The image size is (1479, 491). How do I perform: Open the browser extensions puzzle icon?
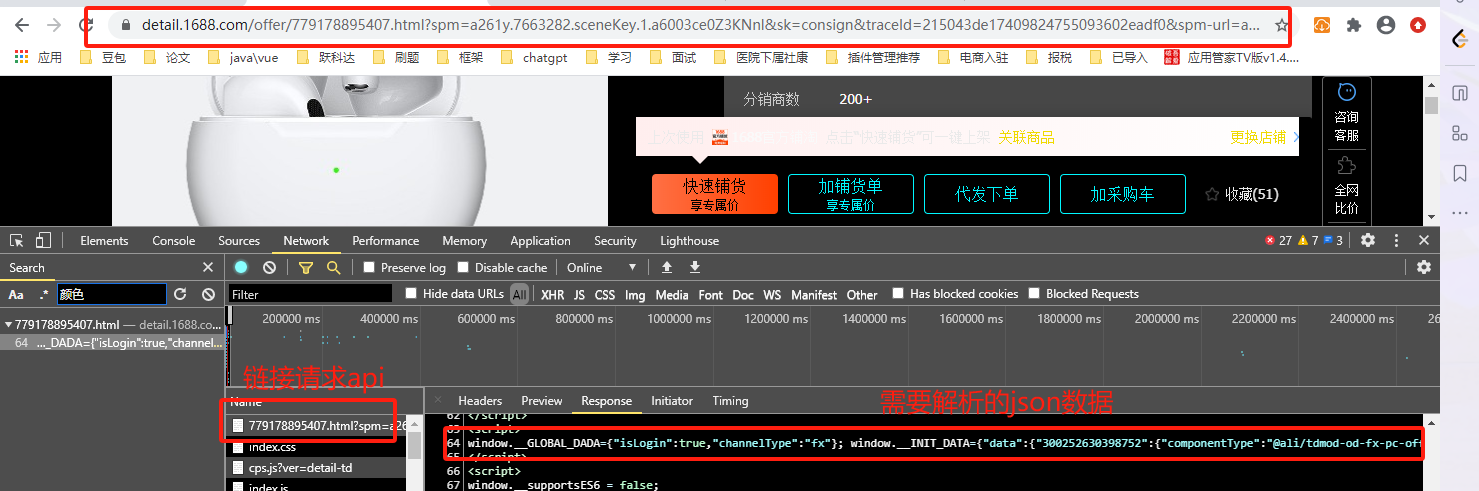tap(1354, 25)
